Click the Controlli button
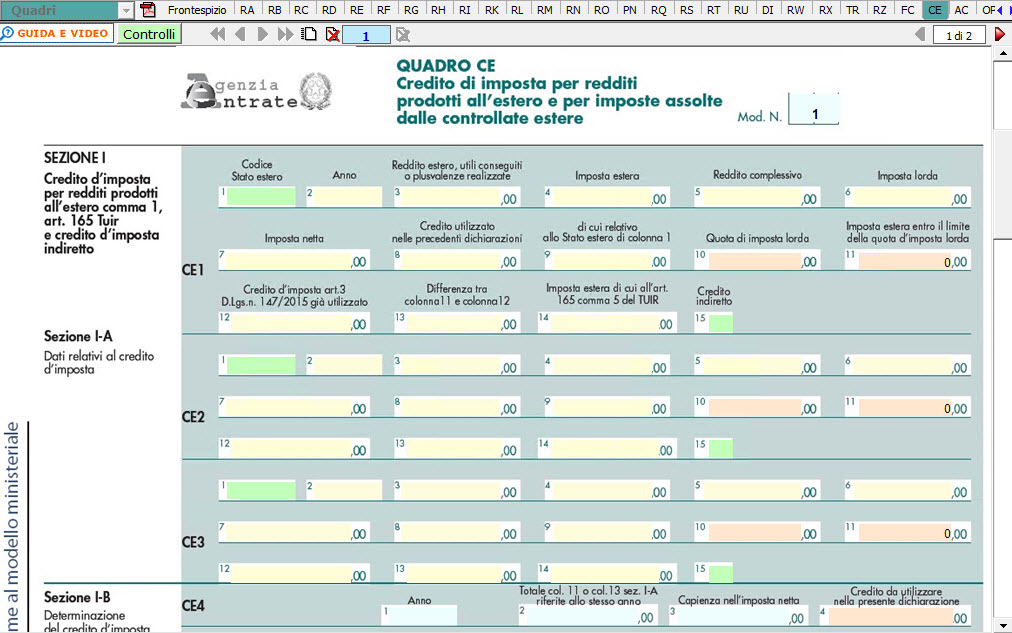 pos(149,34)
